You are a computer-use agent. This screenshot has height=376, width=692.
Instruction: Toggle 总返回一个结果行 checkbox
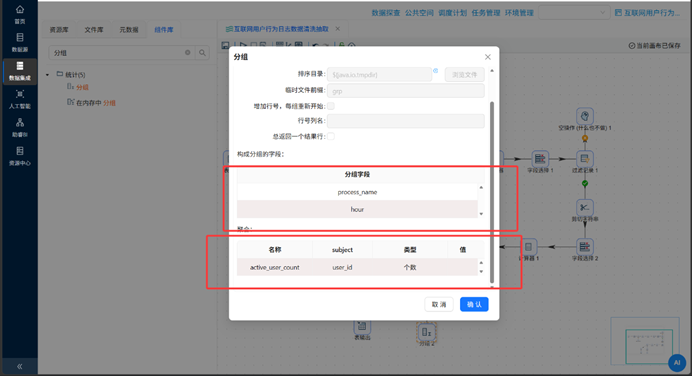[331, 136]
